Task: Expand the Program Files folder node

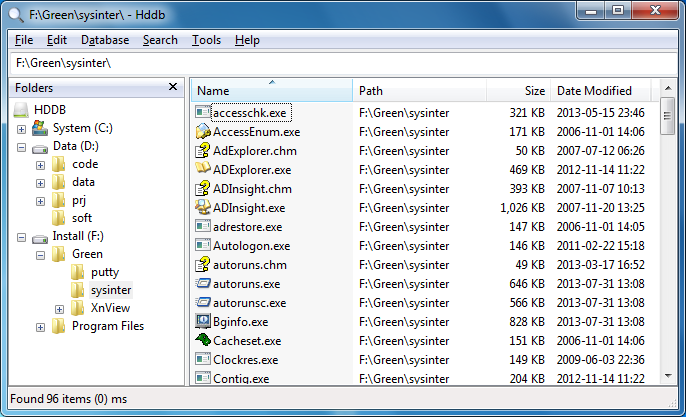Action: (x=40, y=327)
